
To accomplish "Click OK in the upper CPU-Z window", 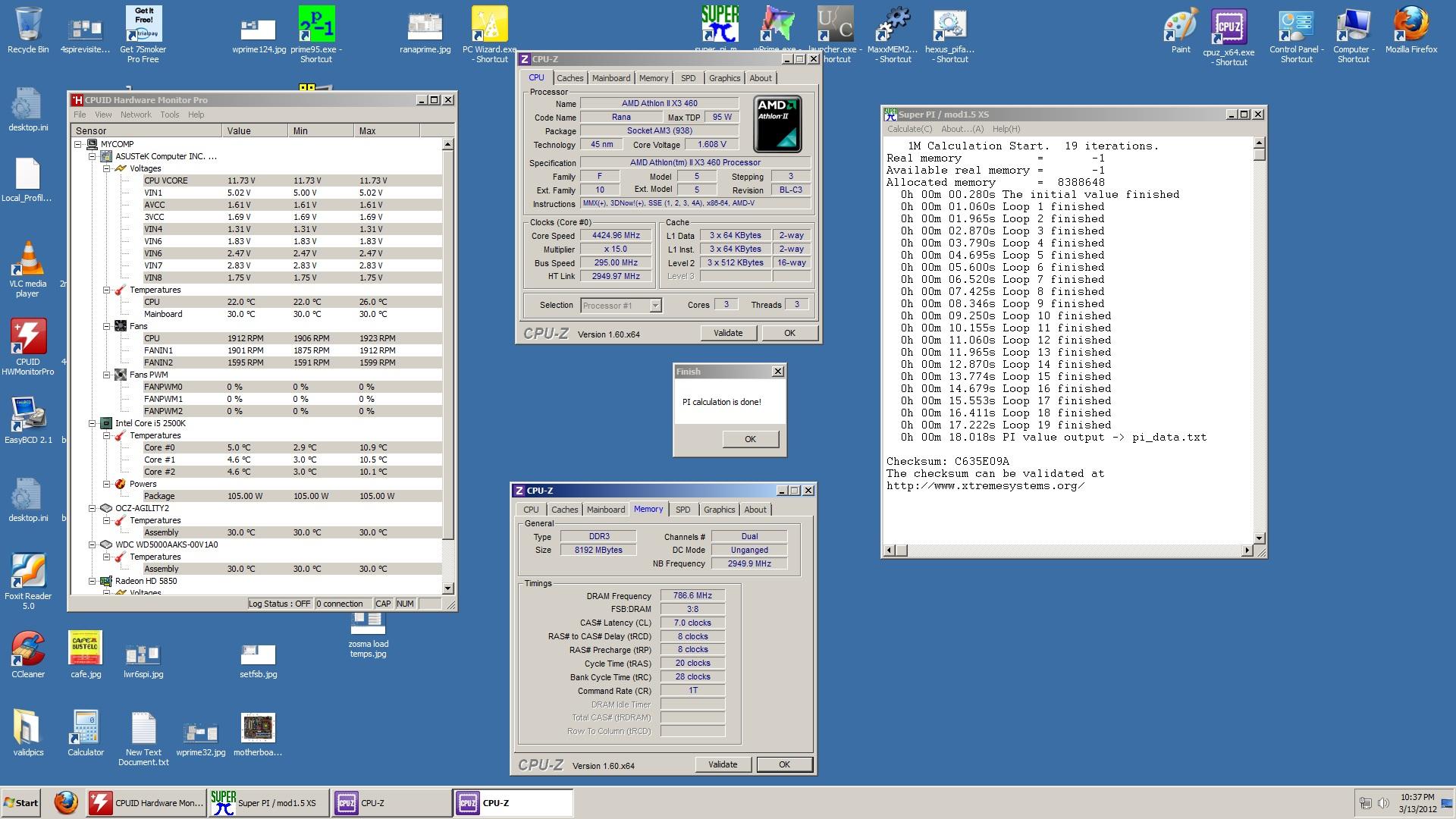I will coord(789,333).
